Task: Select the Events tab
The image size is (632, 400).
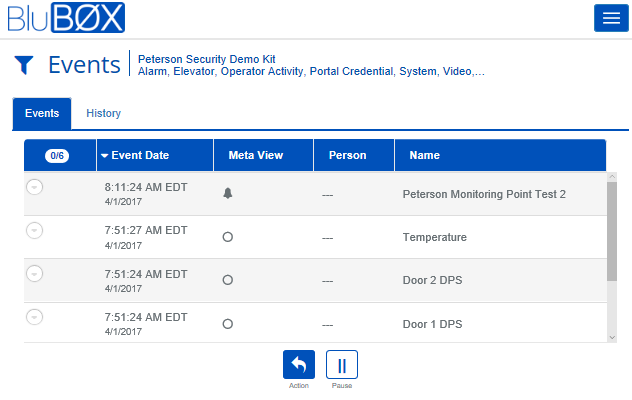Action: (x=42, y=113)
